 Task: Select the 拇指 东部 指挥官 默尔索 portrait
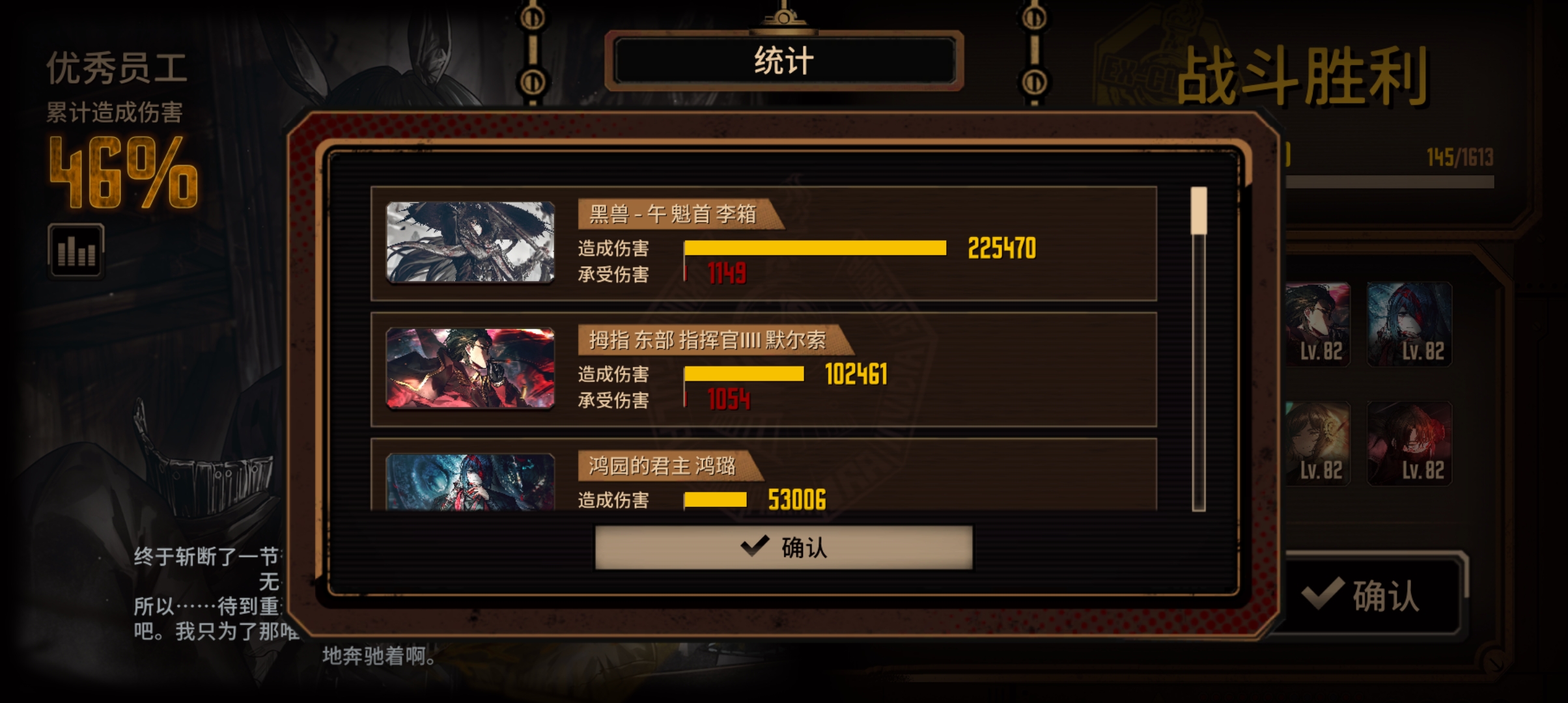pyautogui.click(x=470, y=368)
